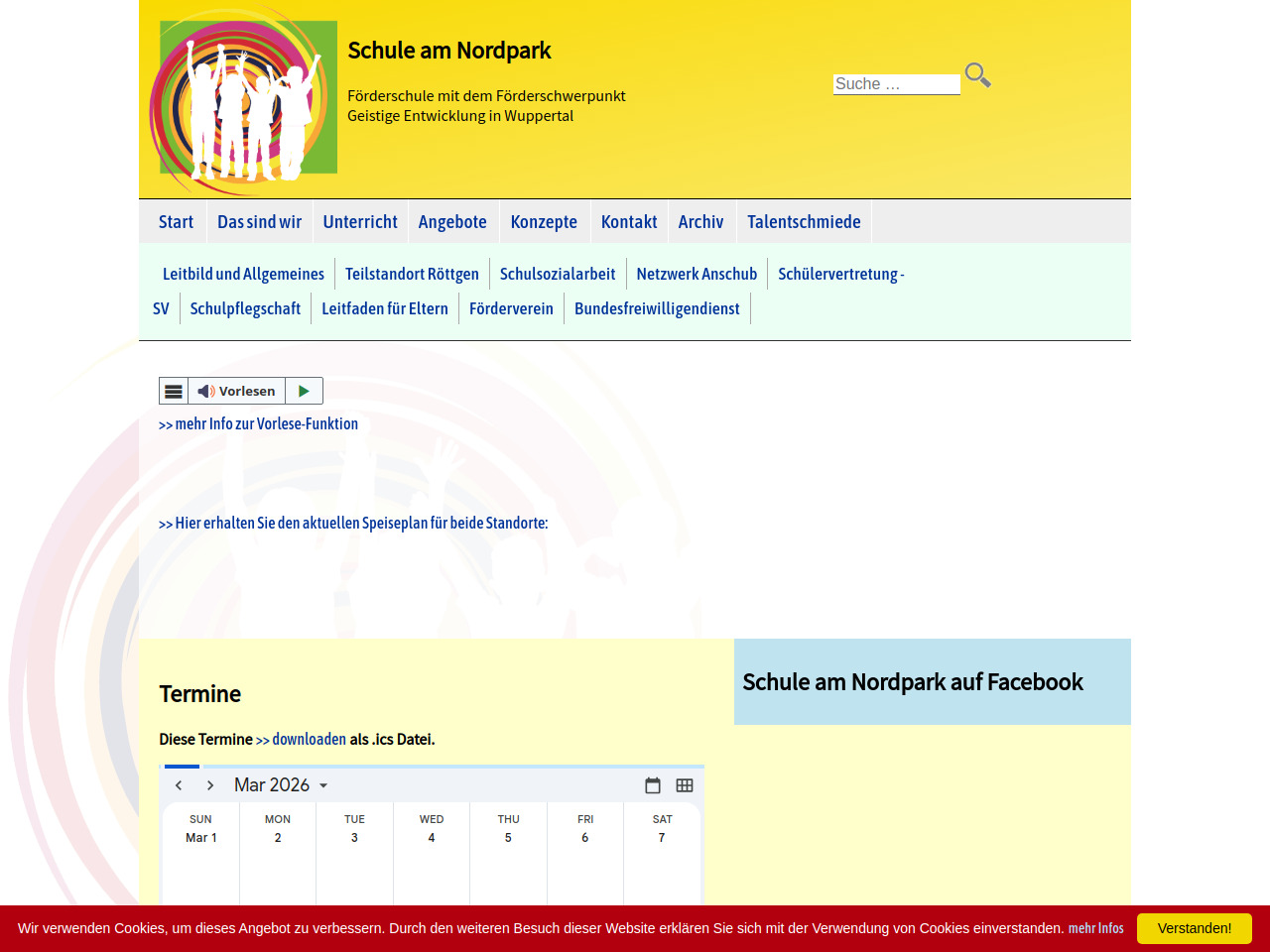Go to next calendar period arrow
Image resolution: width=1270 pixels, height=952 pixels.
pyautogui.click(x=210, y=785)
